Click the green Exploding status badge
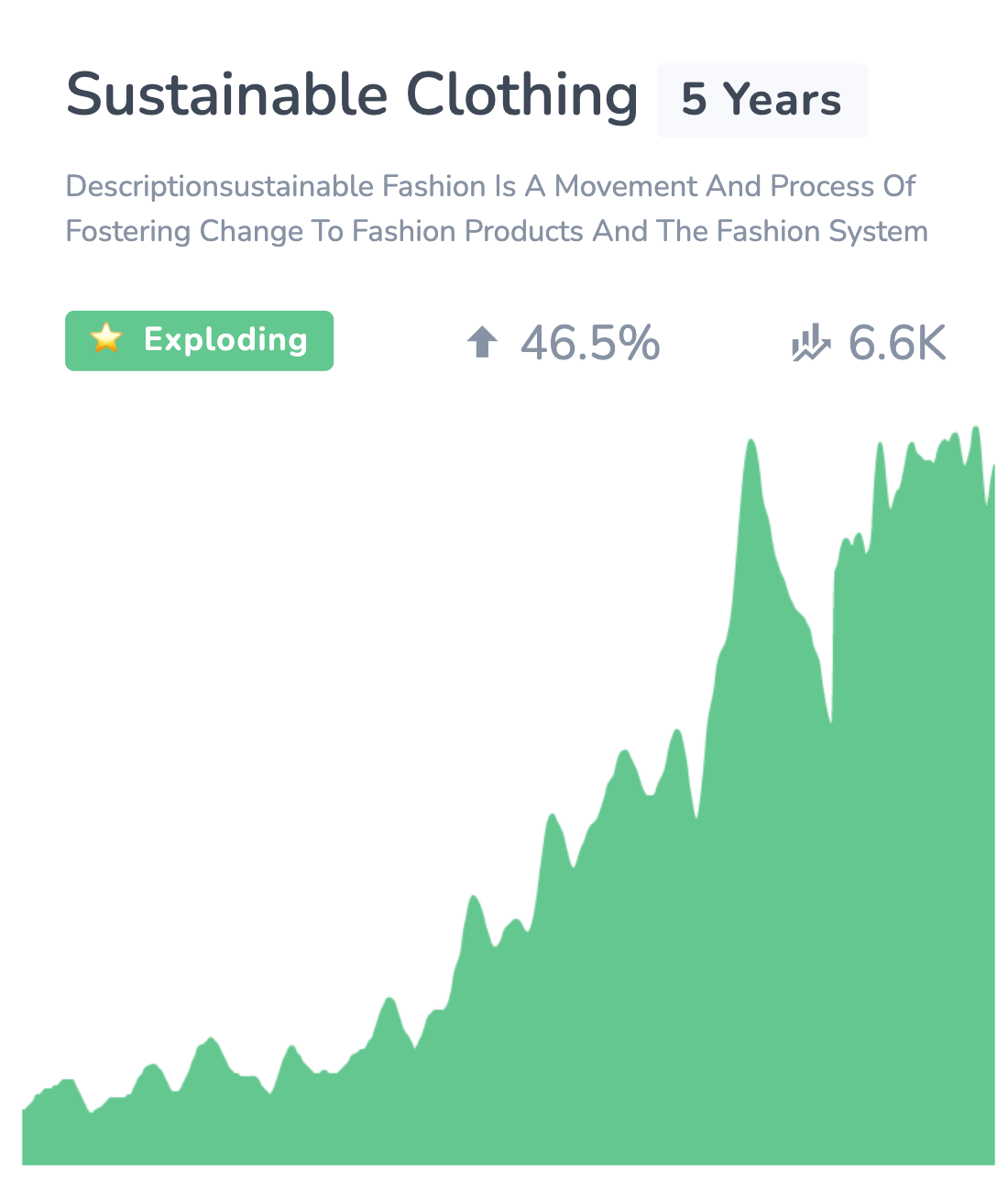This screenshot has width=1008, height=1188. point(199,340)
